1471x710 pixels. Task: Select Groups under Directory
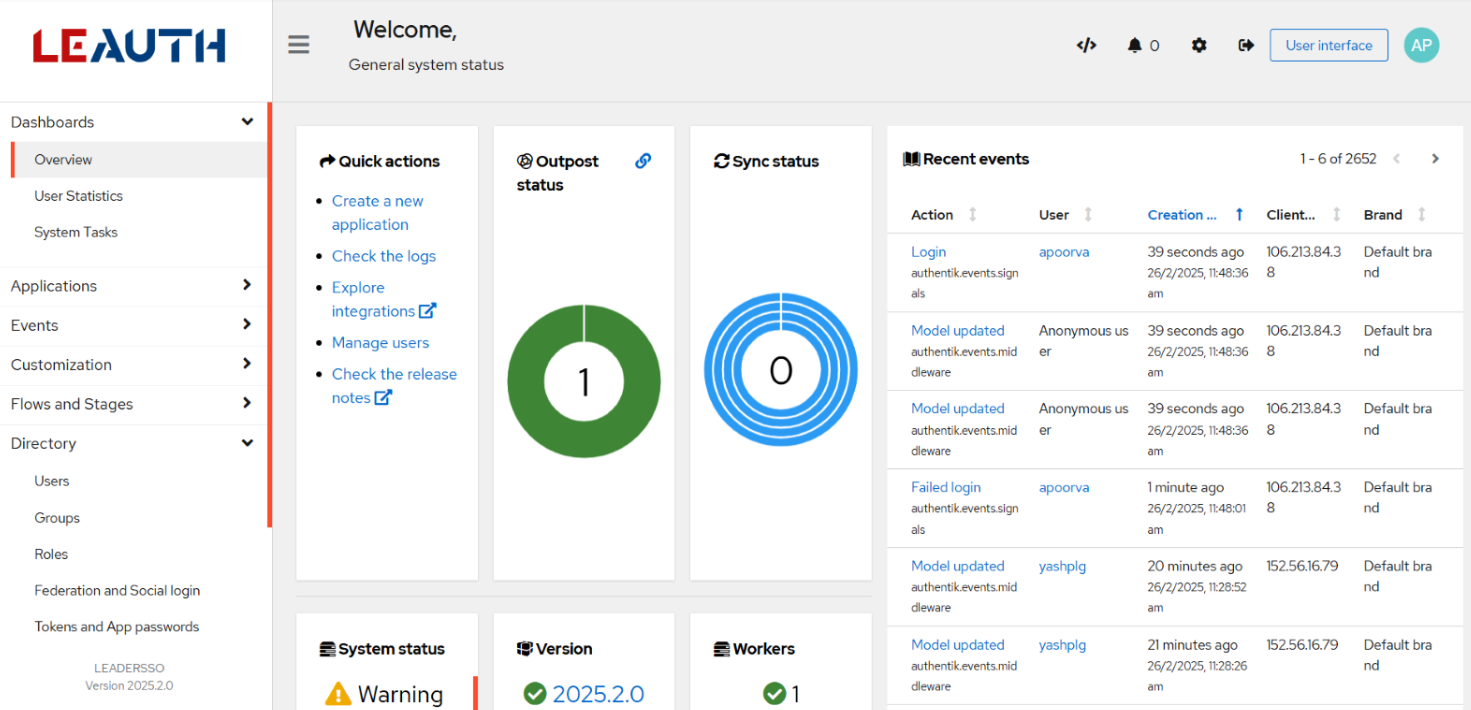57,518
